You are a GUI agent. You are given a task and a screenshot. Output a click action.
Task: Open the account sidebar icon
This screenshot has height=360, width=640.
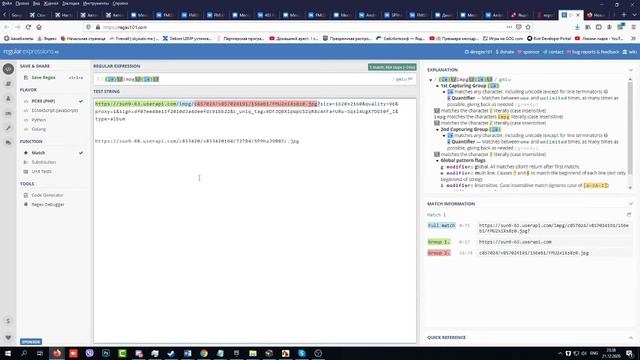[8, 98]
